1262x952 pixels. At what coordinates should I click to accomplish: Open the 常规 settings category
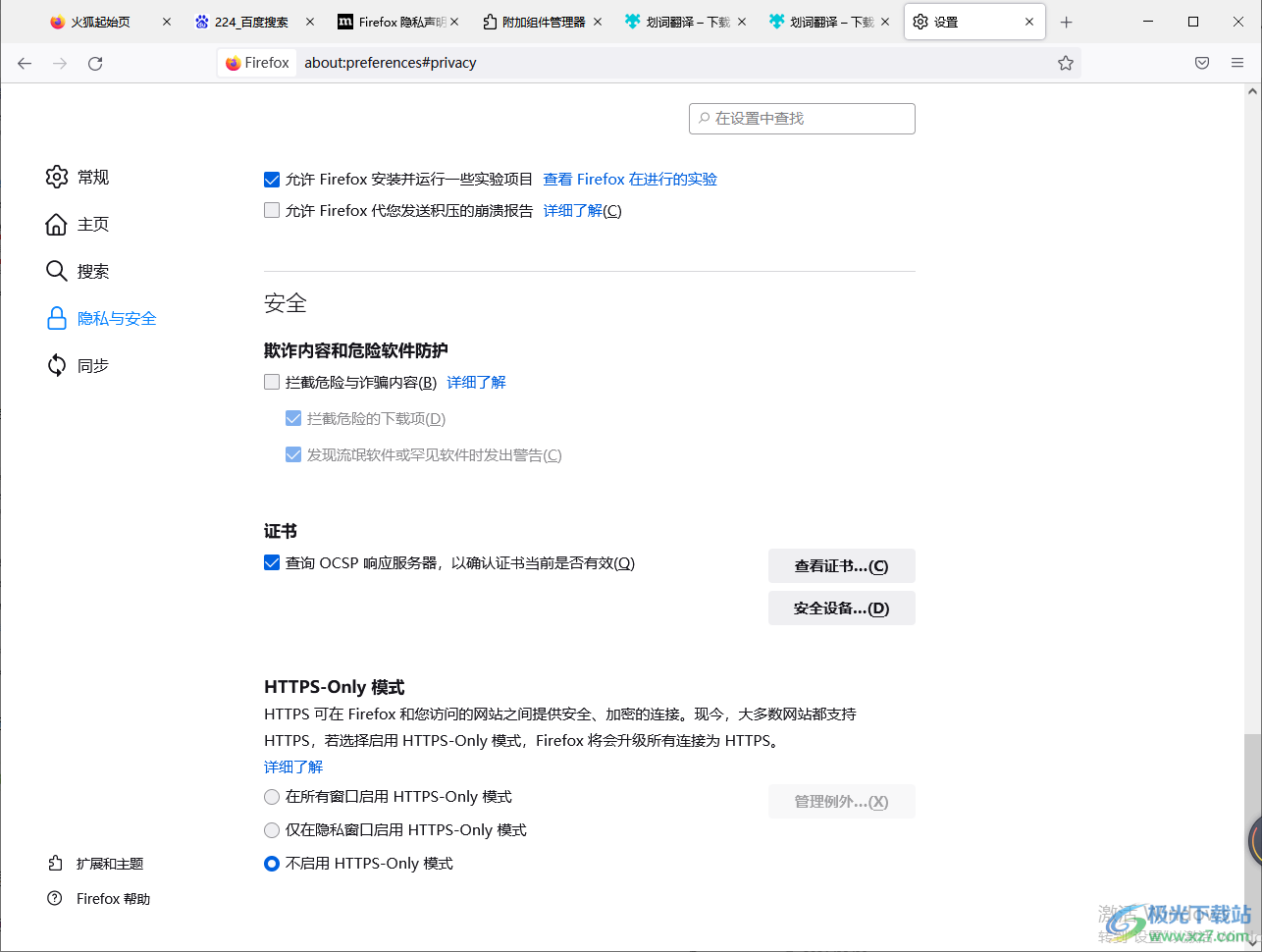point(93,177)
